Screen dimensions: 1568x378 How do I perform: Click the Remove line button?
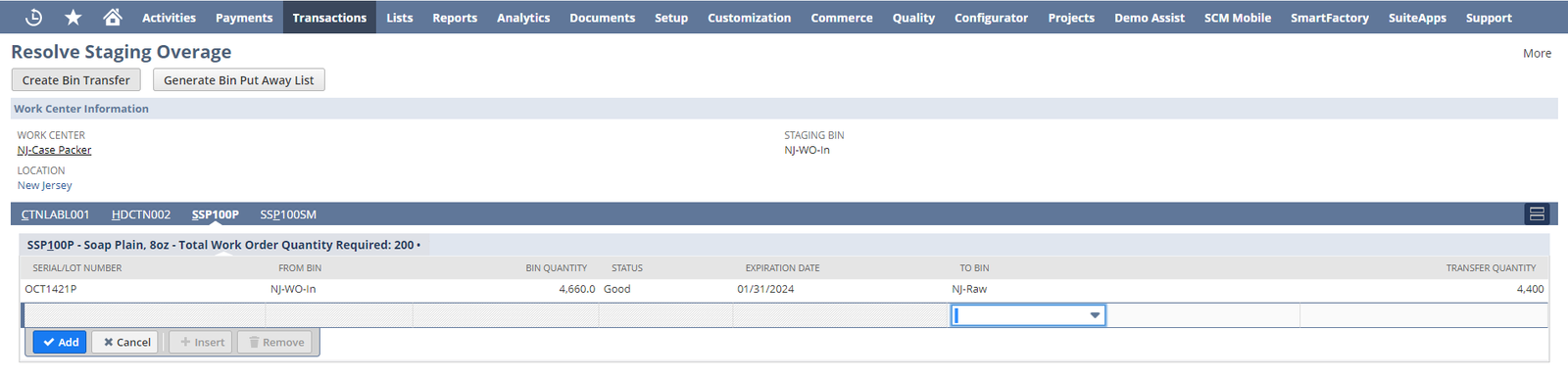pos(275,342)
